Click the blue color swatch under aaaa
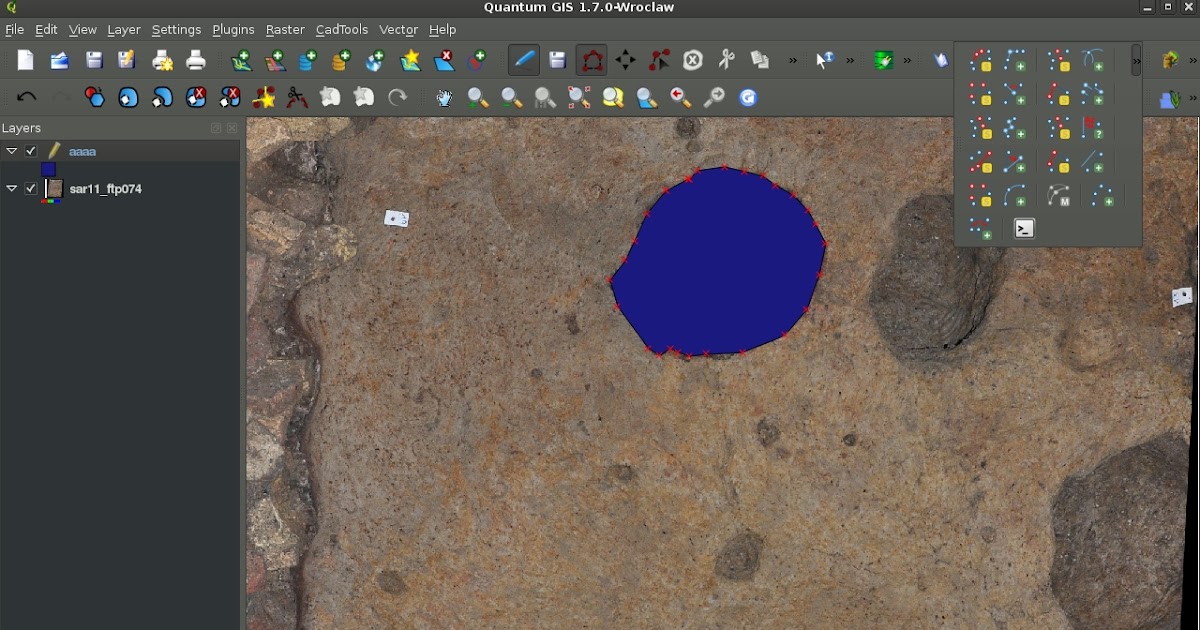This screenshot has height=630, width=1200. pos(48,170)
